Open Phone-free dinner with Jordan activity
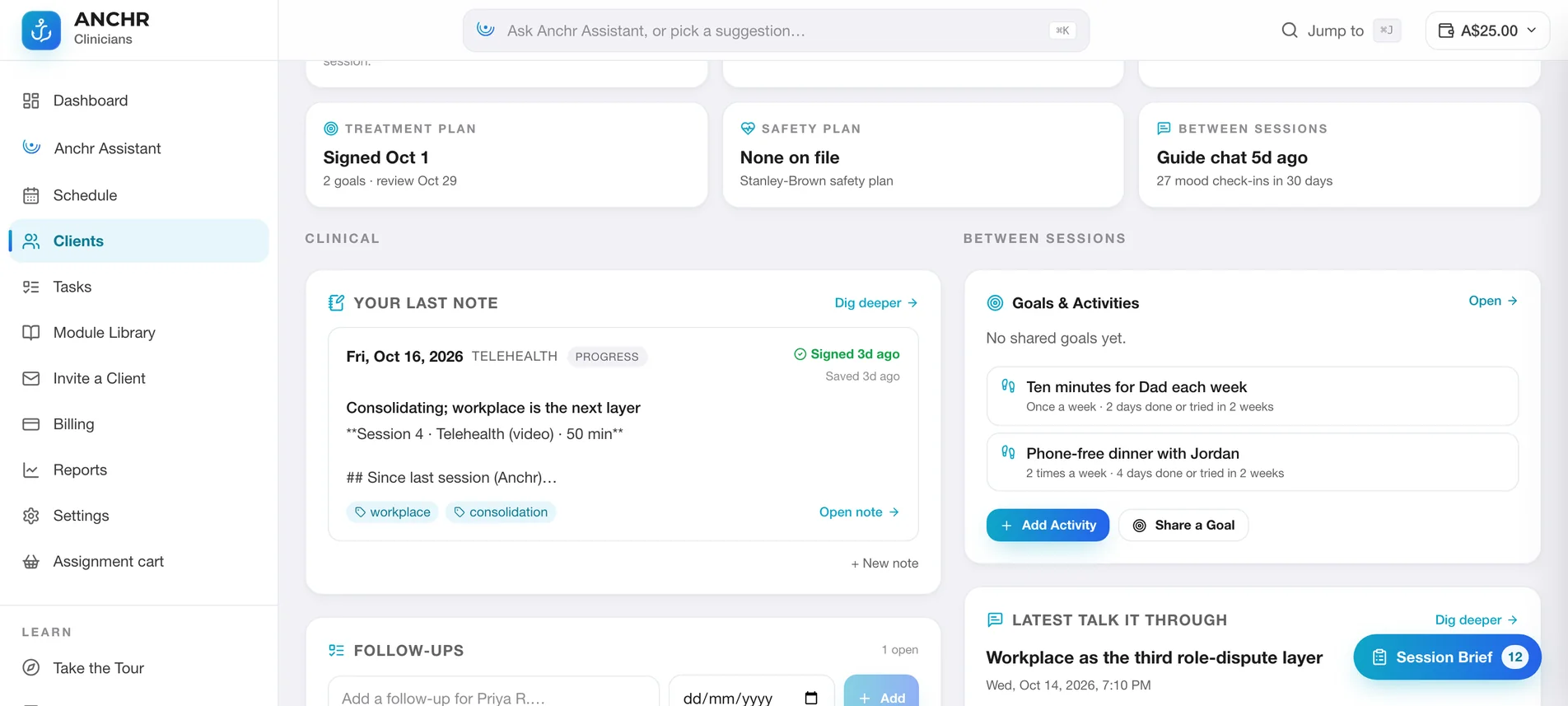Screen dimensions: 1568x706 1252,462
